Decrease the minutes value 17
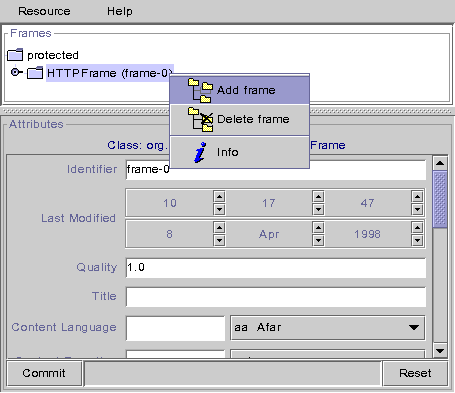This screenshot has width=455, height=393. pyautogui.click(x=318, y=210)
